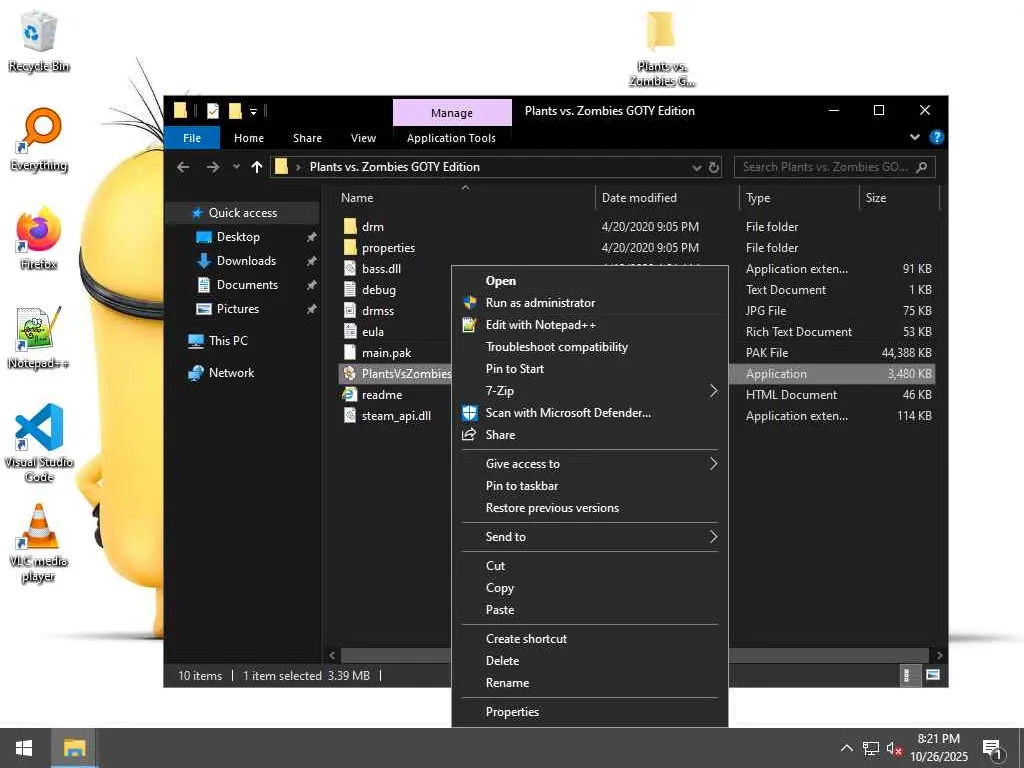Select the readme HTML file
The height and width of the screenshot is (768, 1024).
[382, 394]
